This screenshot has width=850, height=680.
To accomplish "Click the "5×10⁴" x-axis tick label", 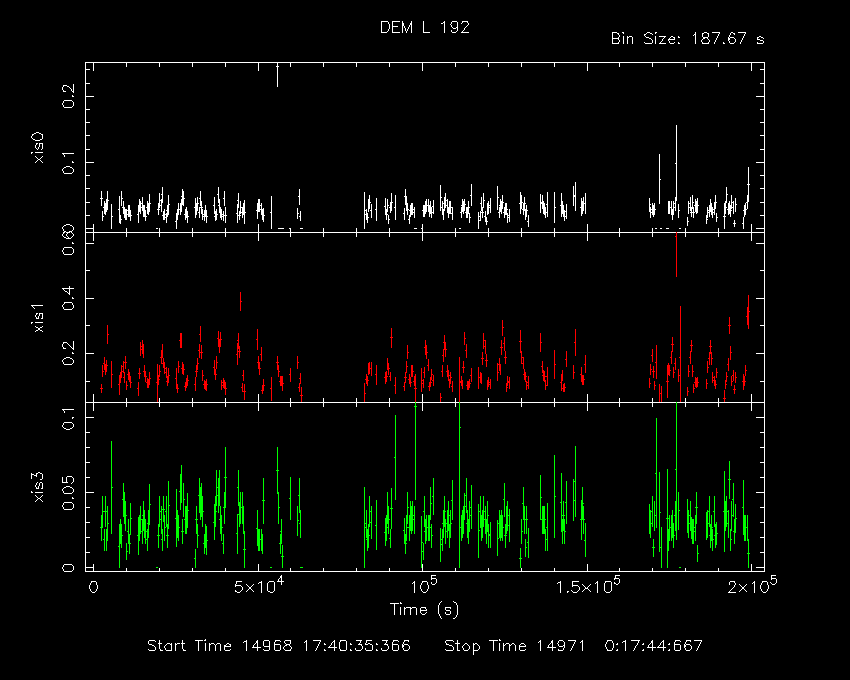I will (x=259, y=586).
